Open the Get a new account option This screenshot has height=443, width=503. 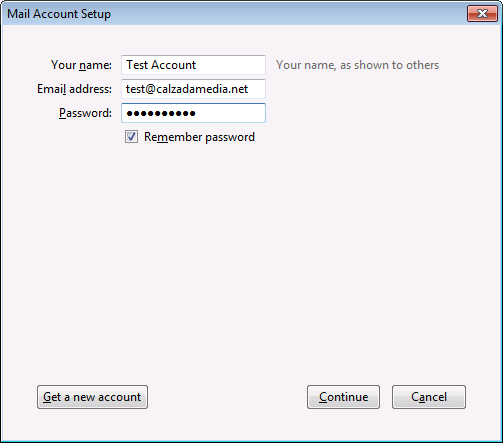[x=92, y=397]
